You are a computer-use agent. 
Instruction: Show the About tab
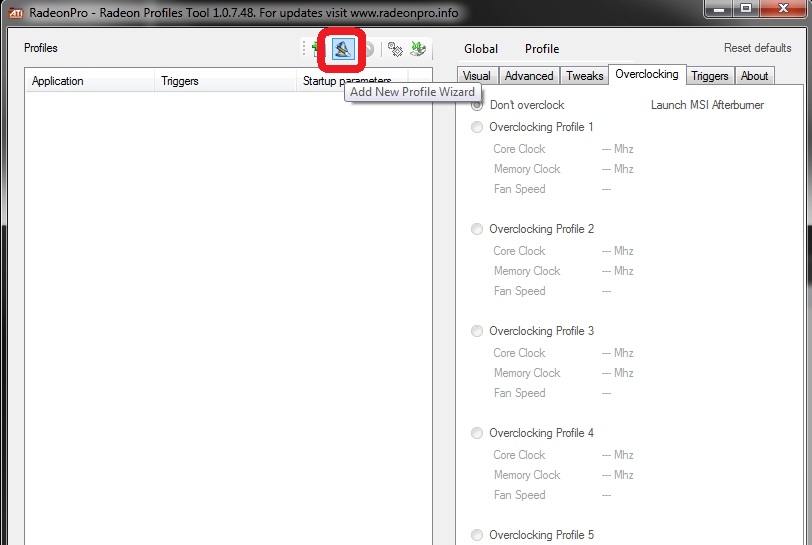pos(755,76)
